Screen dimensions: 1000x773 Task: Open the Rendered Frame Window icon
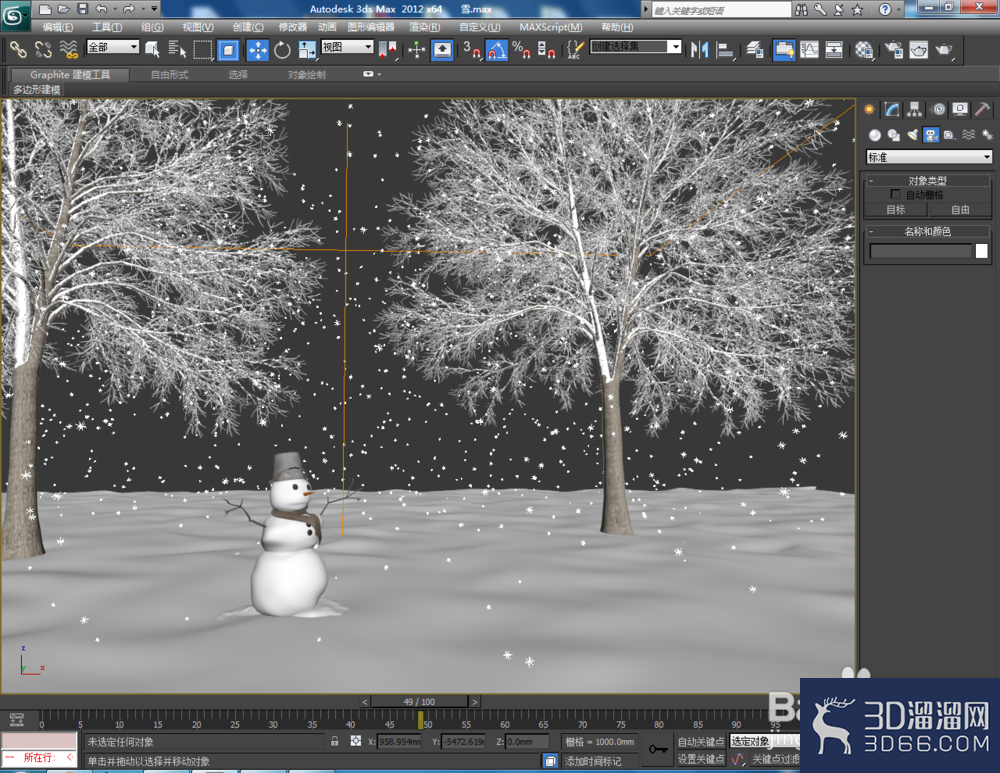coord(918,49)
